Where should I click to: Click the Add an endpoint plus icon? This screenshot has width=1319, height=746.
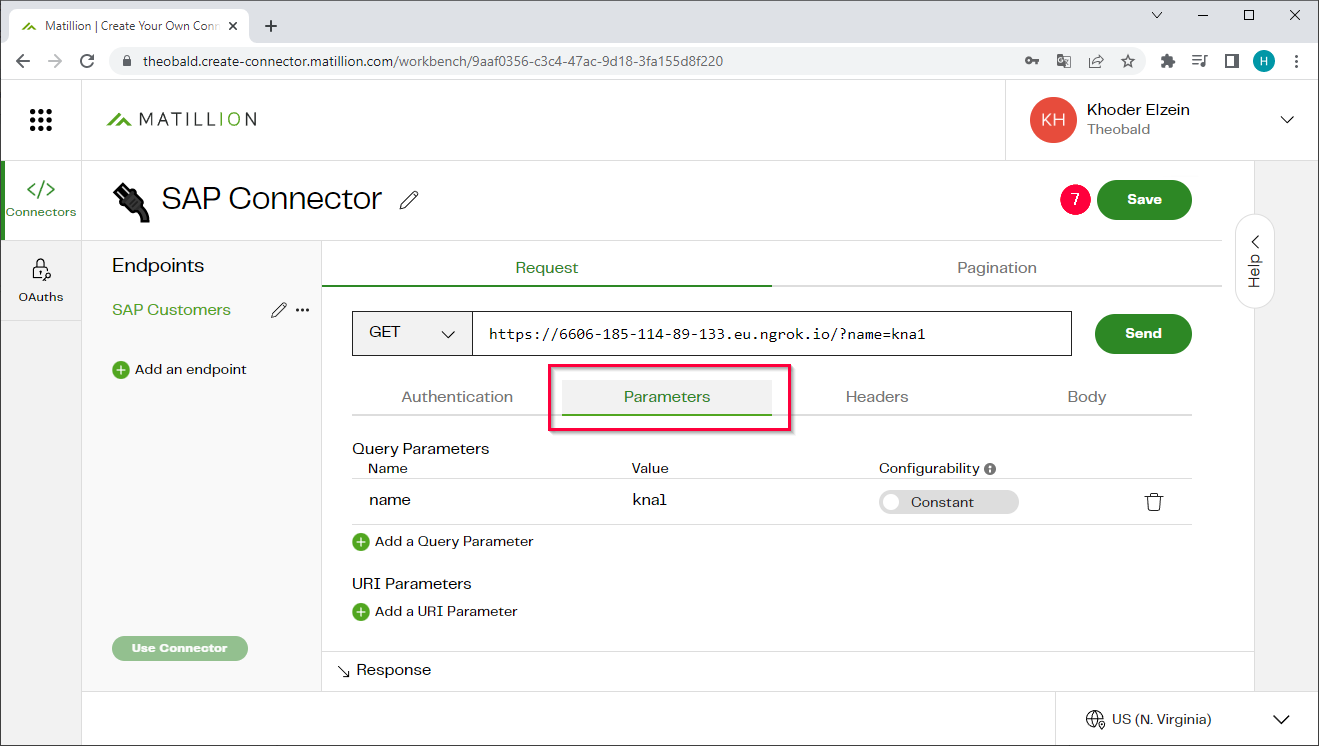[121, 370]
